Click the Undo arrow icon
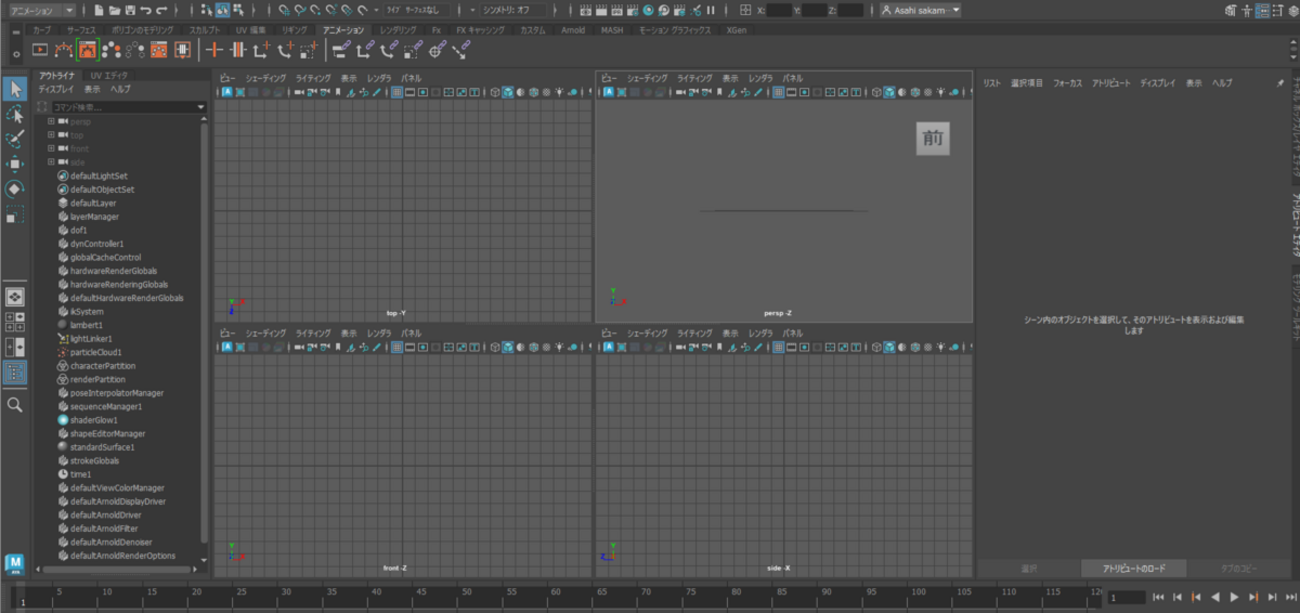 [146, 10]
